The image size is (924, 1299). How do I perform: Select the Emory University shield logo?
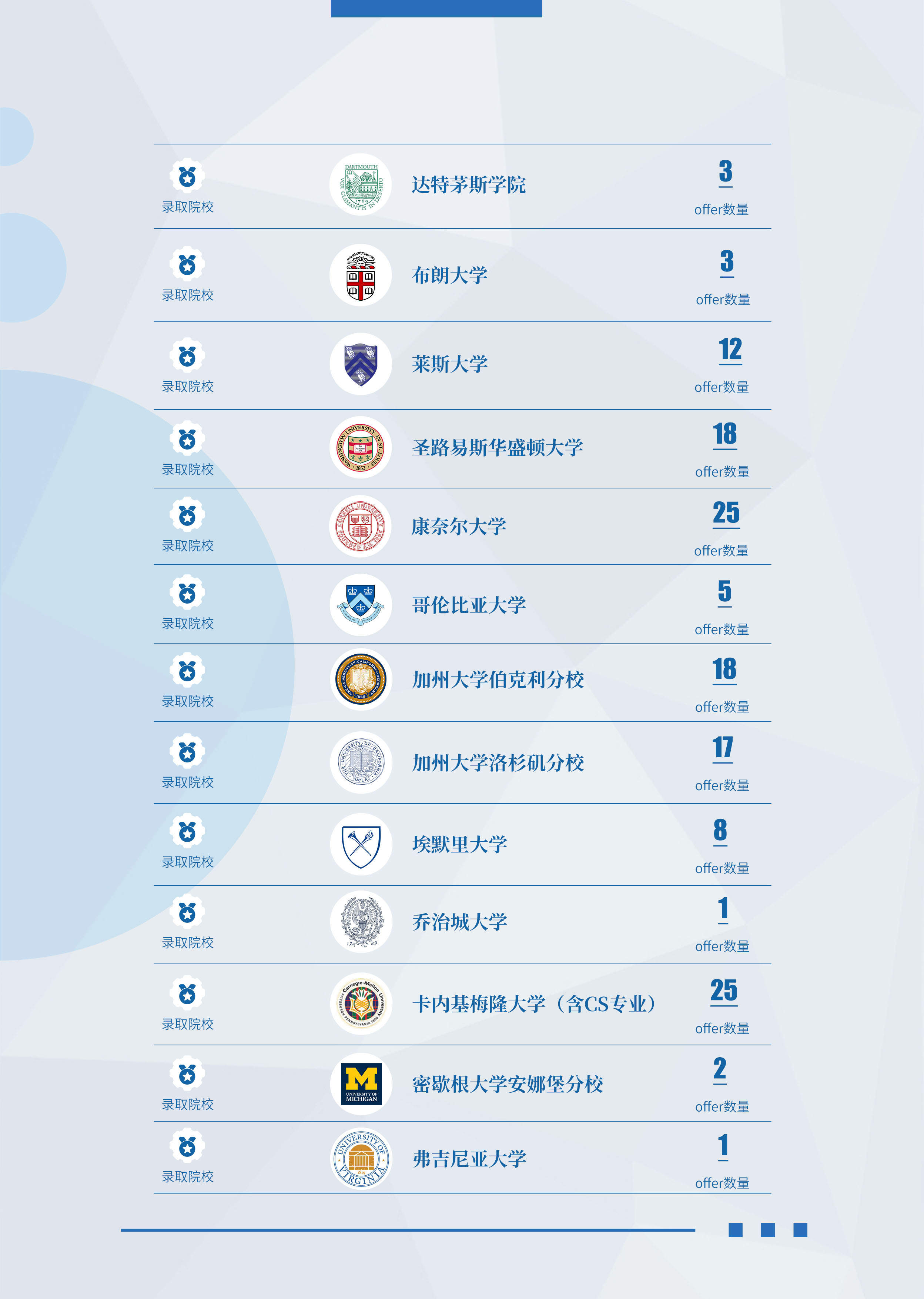pos(361,844)
